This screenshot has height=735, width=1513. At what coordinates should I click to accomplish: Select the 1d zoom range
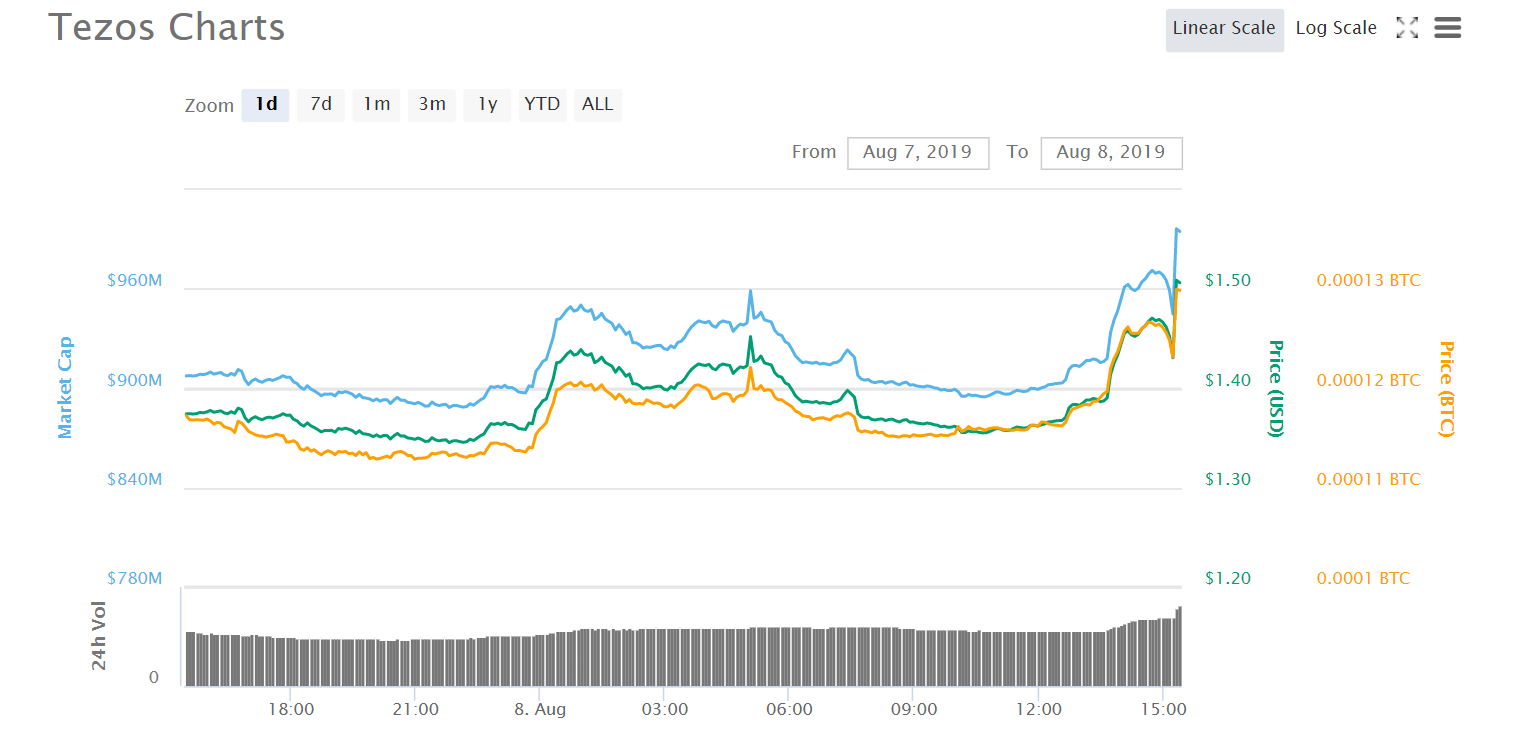pos(266,105)
